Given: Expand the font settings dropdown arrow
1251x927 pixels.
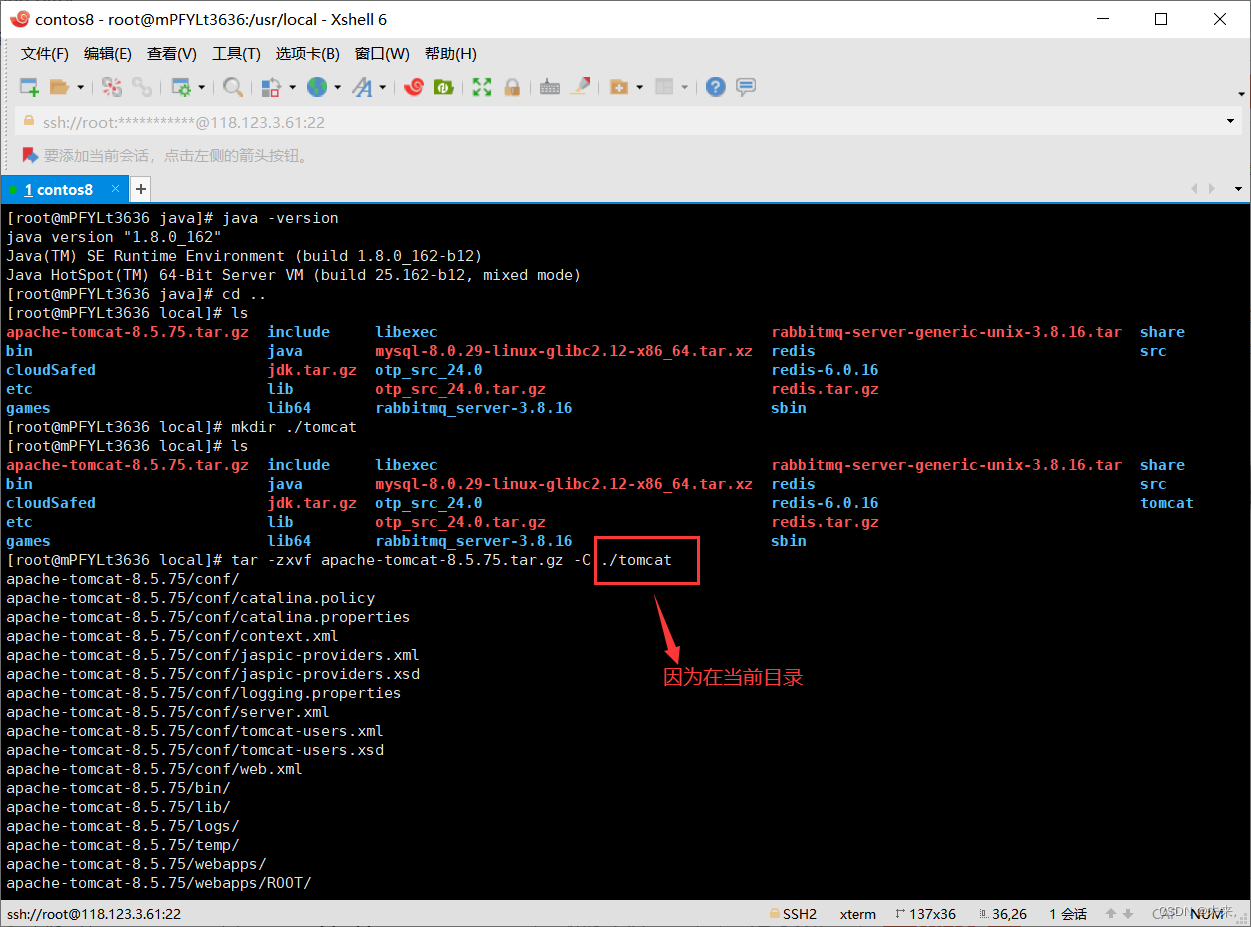Looking at the screenshot, I should click(381, 87).
